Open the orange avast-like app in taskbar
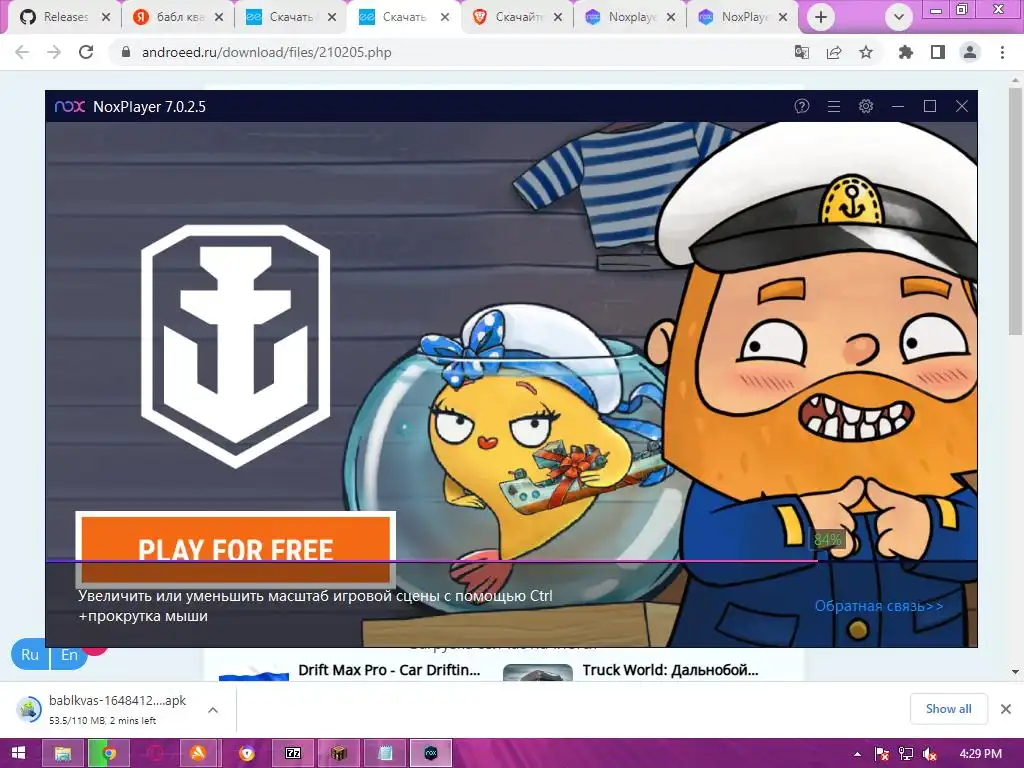Viewport: 1024px width, 768px height. click(x=198, y=753)
